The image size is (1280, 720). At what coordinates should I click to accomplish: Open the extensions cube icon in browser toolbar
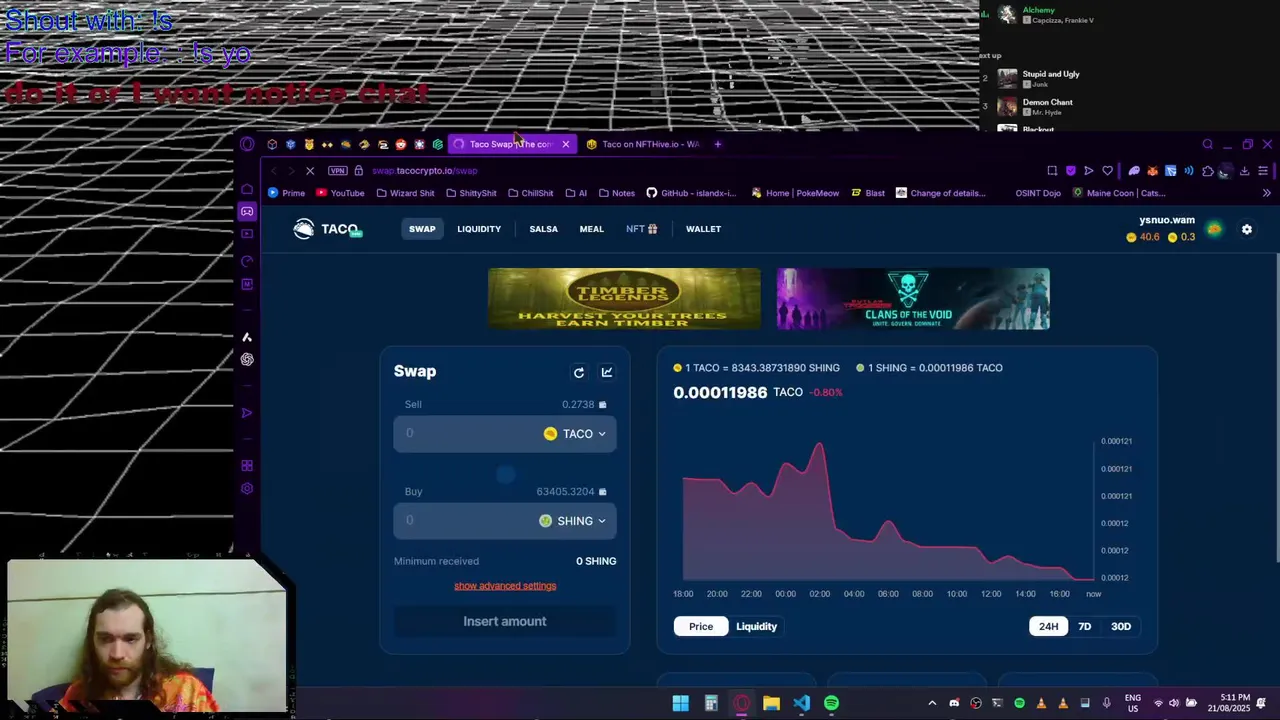(x=1207, y=171)
